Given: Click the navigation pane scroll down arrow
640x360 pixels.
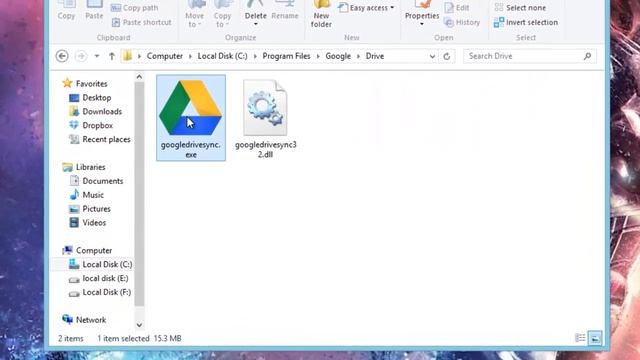Looking at the screenshot, I should coord(139,325).
